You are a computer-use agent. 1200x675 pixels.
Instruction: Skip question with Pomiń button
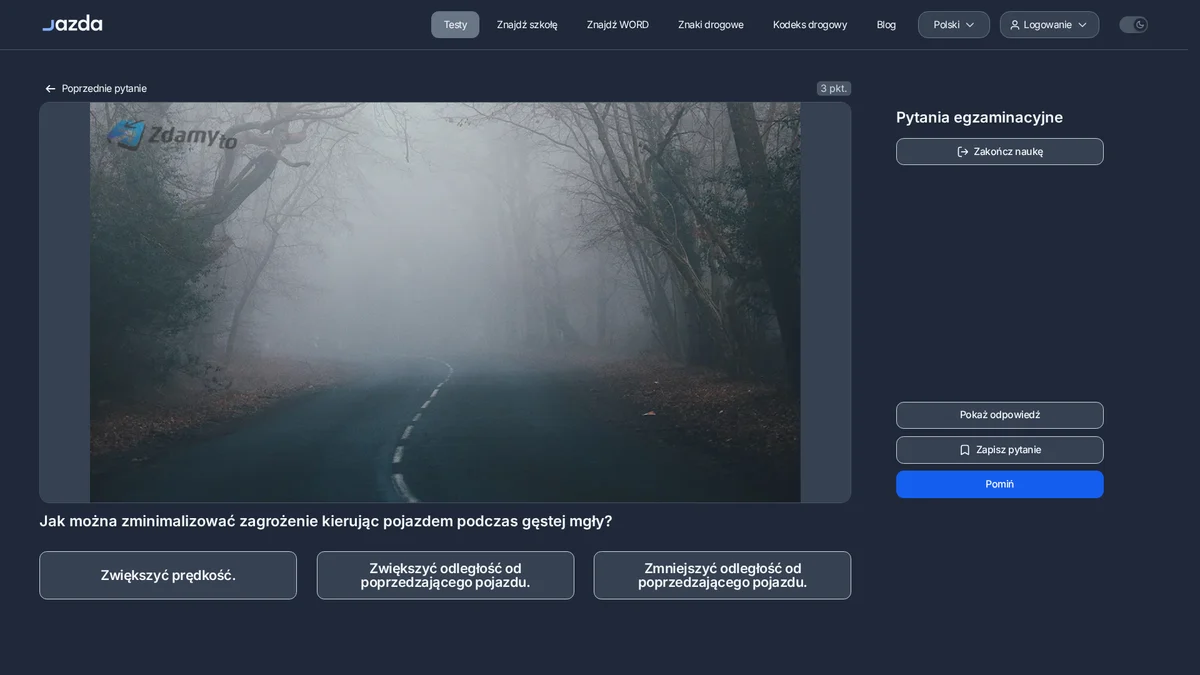[x=1000, y=484]
